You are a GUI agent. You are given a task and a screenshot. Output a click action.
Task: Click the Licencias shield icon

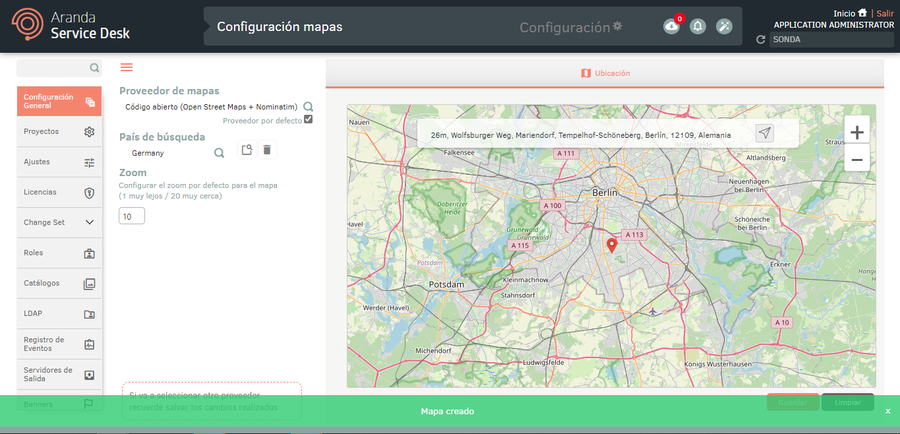pyautogui.click(x=89, y=193)
